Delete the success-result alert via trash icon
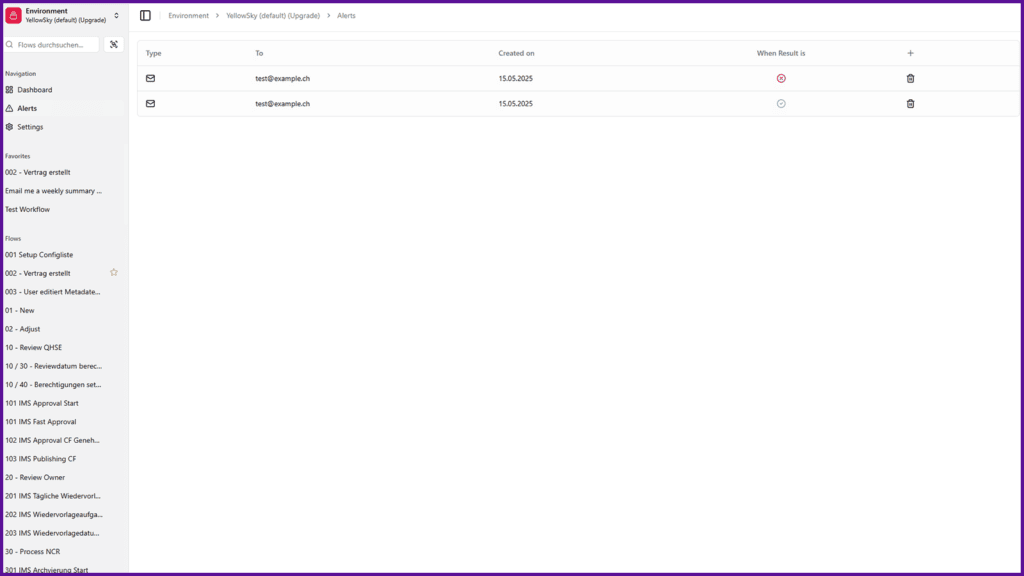 (910, 104)
